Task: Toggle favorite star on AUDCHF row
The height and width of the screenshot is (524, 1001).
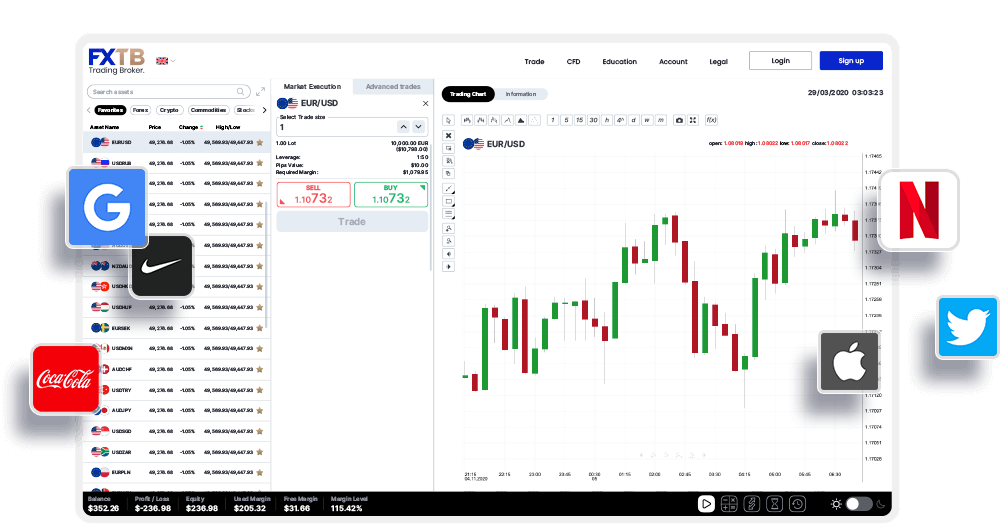Action: click(260, 369)
